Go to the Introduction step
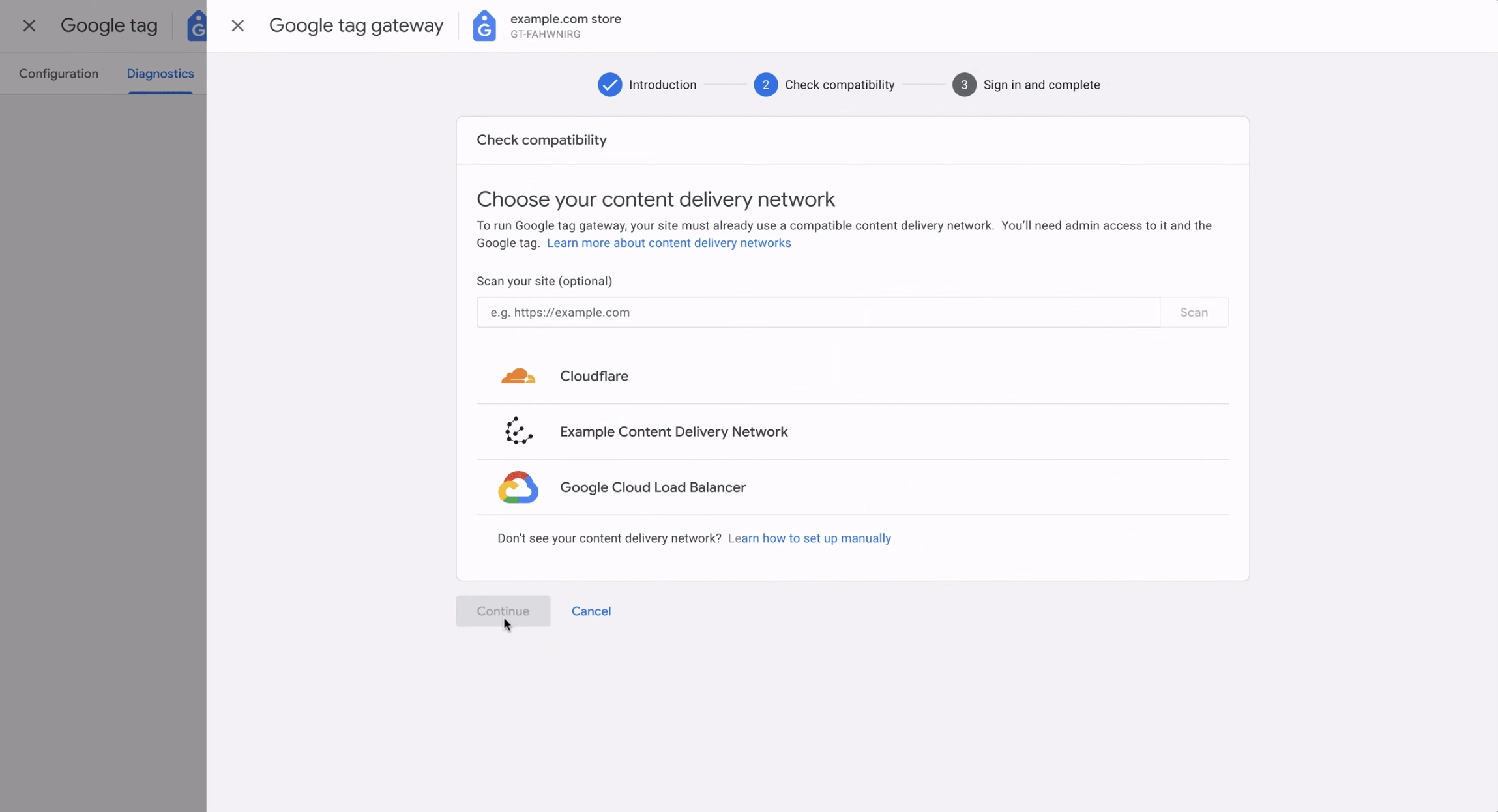This screenshot has height=812, width=1498. 662,85
